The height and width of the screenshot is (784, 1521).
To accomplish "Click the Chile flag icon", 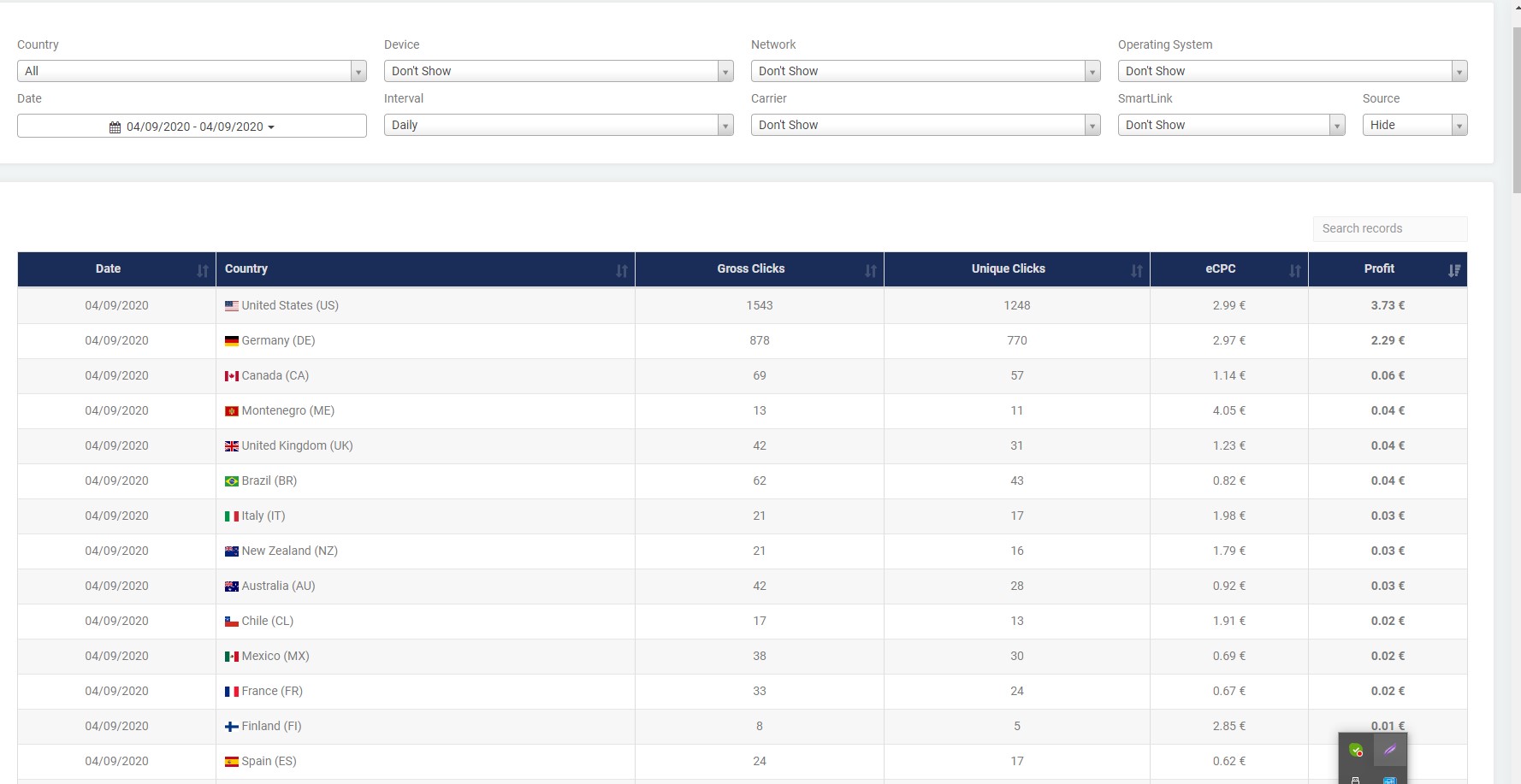I will pos(232,622).
